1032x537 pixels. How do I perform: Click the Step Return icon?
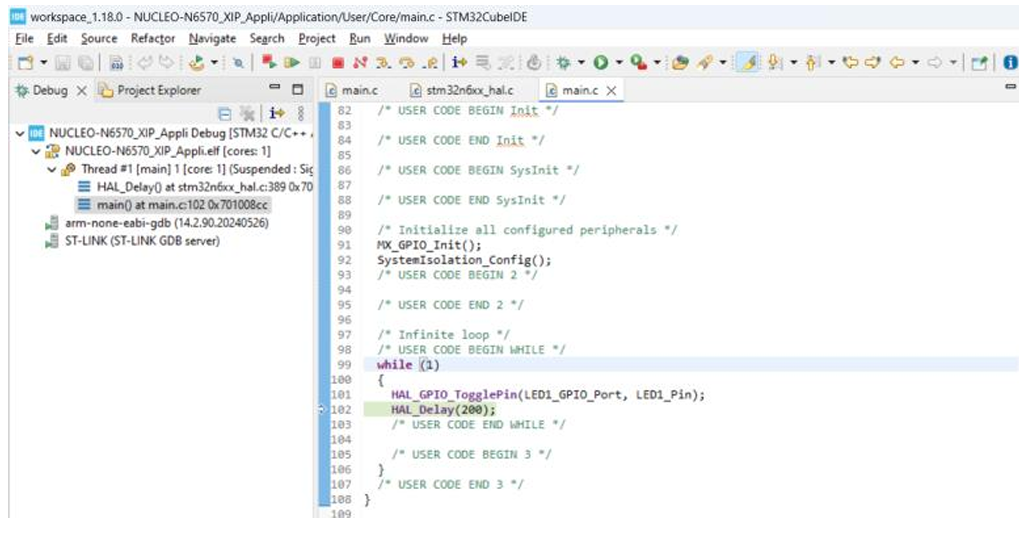point(430,63)
